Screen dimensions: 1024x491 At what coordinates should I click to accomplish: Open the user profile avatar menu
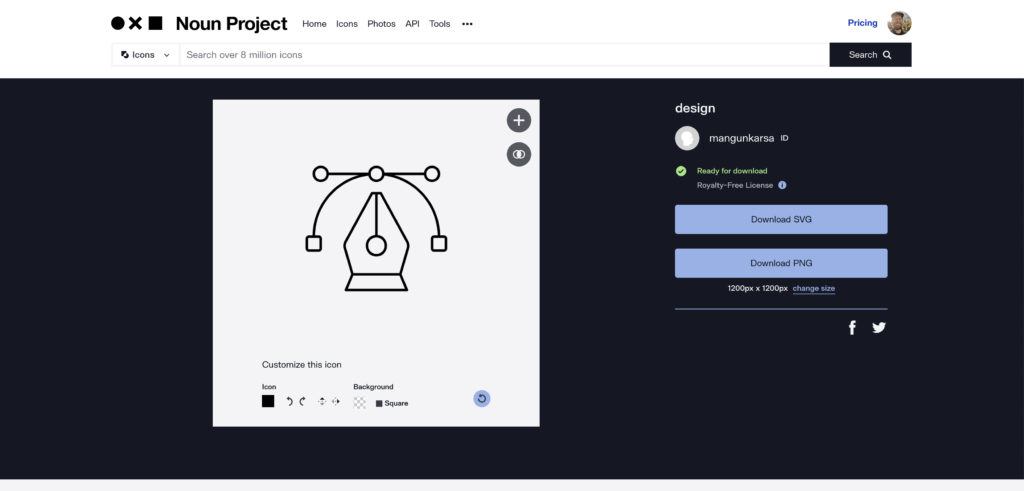(x=899, y=23)
